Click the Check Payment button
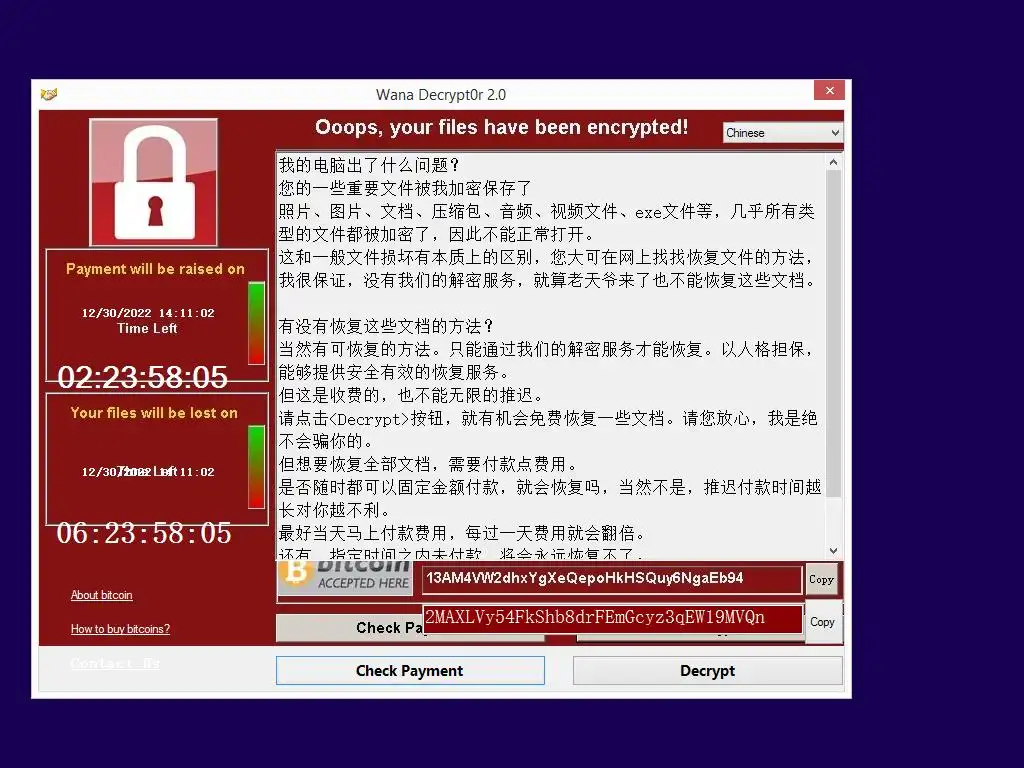The image size is (1024, 768). [410, 671]
